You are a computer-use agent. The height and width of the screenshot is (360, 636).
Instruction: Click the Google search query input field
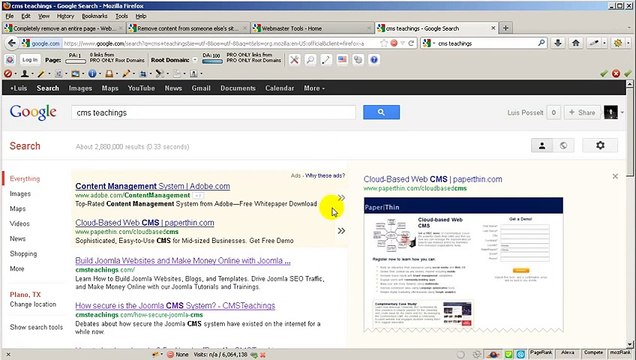213,112
